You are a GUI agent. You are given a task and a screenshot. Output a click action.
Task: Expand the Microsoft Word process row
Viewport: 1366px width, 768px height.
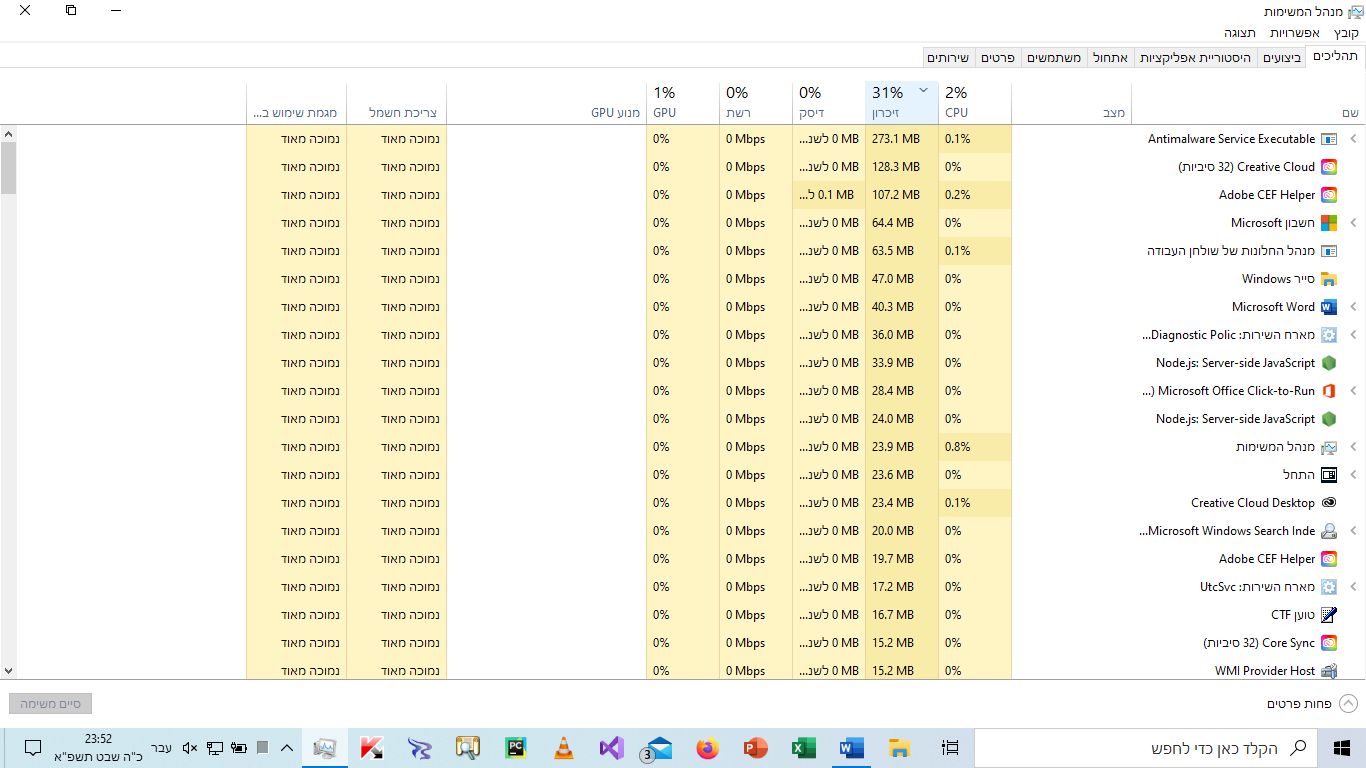pos(1355,307)
